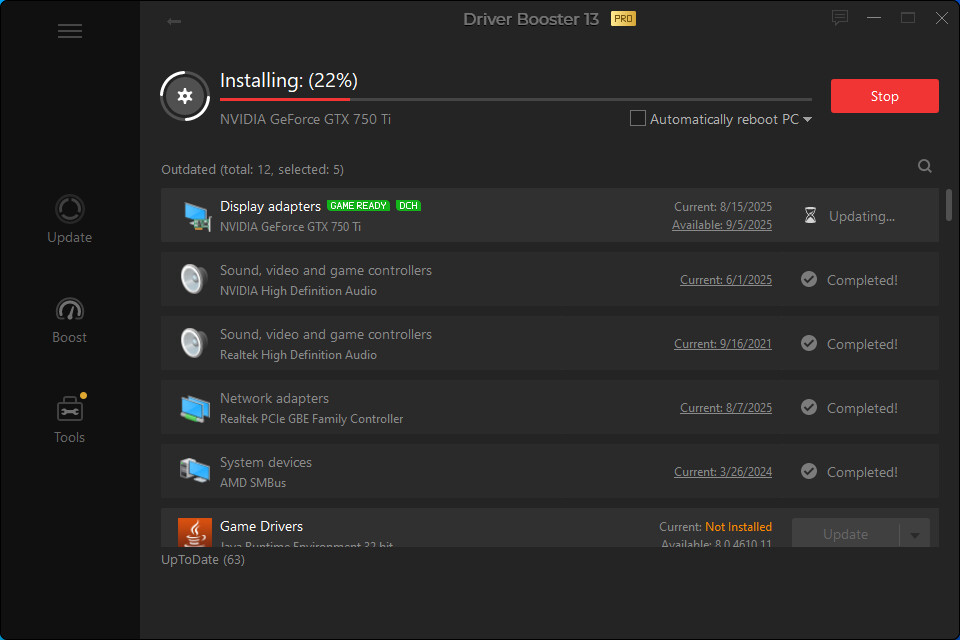Select the Java Game Drivers icon

click(194, 534)
